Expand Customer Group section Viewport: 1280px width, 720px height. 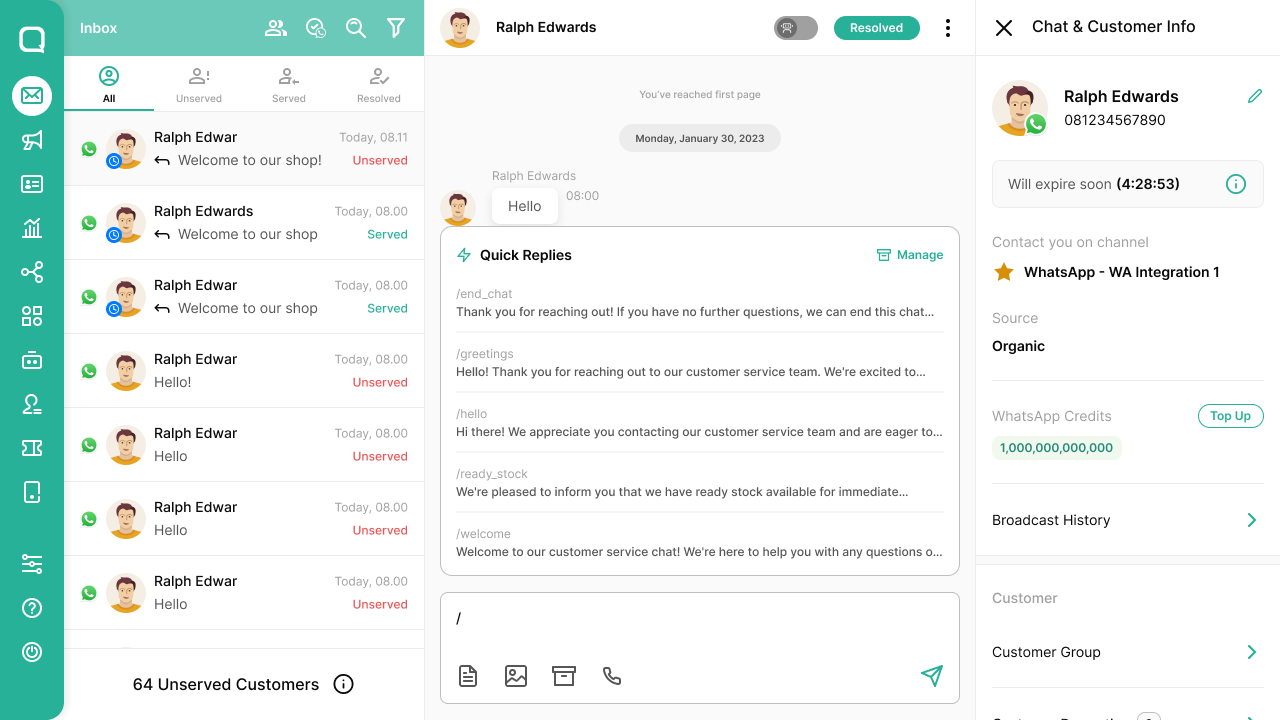[x=1128, y=652]
